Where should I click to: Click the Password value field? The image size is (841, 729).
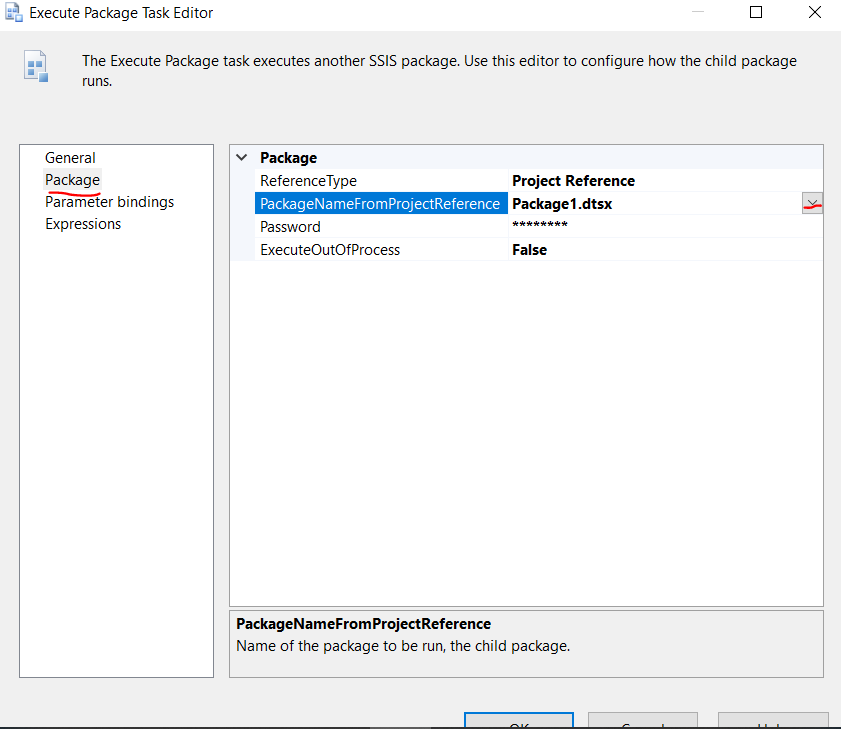pyautogui.click(x=600, y=226)
